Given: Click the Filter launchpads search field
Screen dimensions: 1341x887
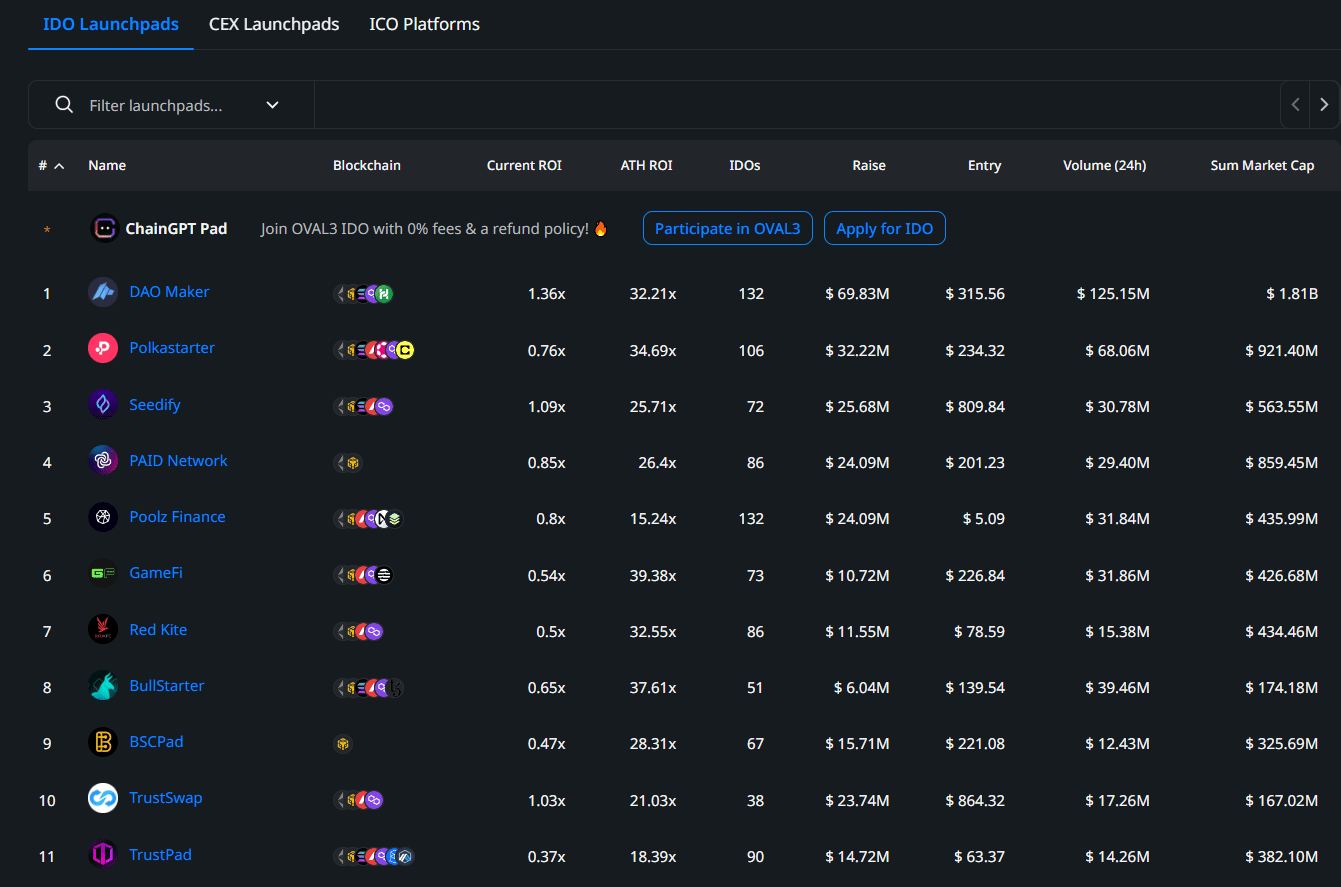Looking at the screenshot, I should pyautogui.click(x=170, y=104).
